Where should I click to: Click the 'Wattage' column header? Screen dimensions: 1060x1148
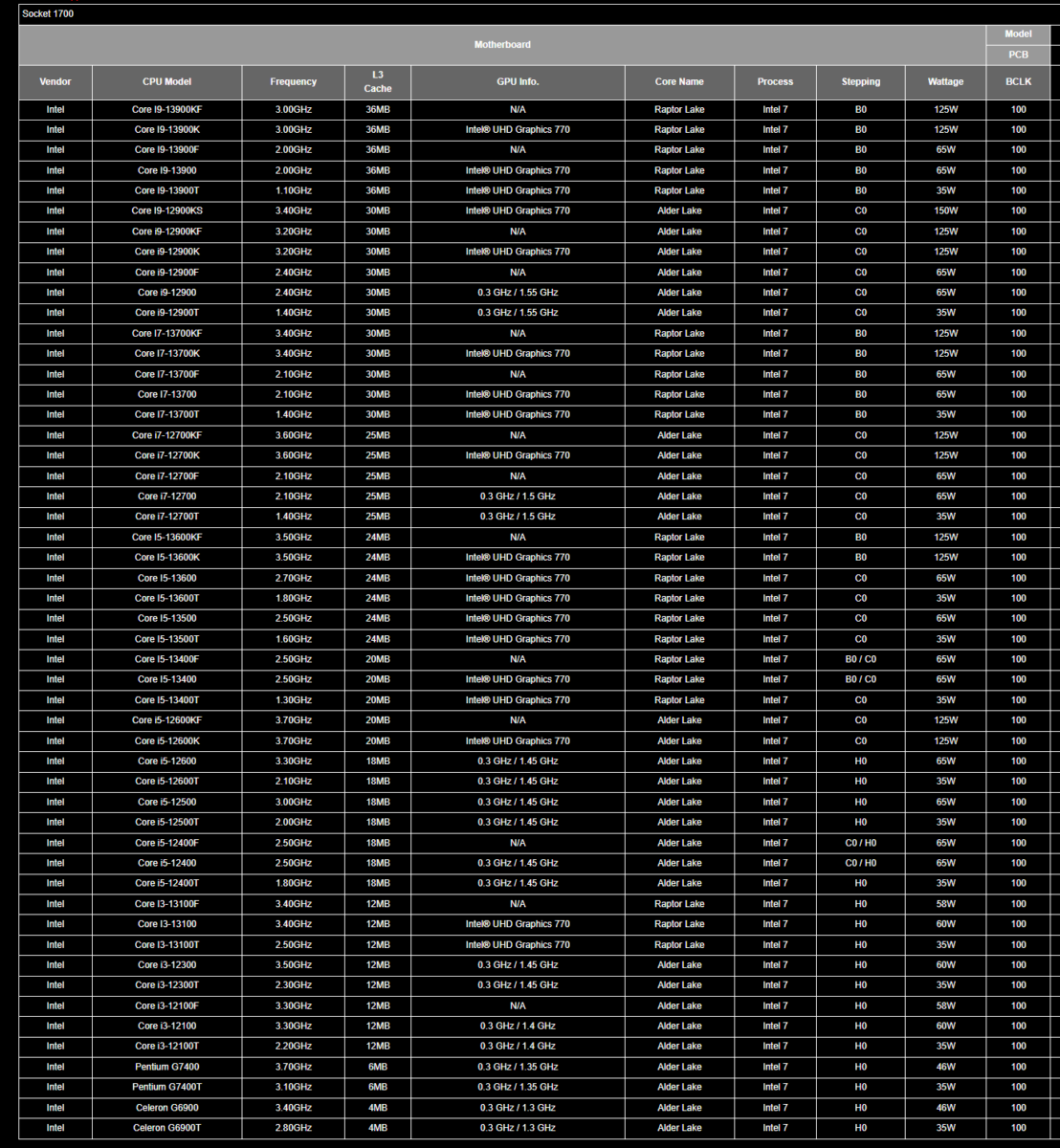[x=946, y=82]
